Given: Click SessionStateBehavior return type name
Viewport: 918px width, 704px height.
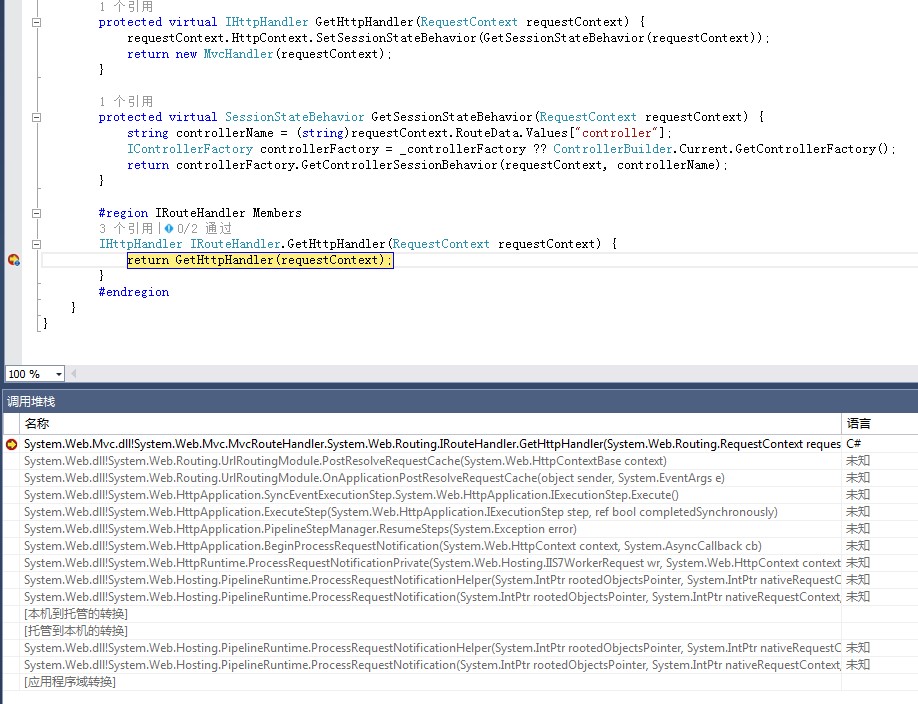Looking at the screenshot, I should pyautogui.click(x=294, y=117).
